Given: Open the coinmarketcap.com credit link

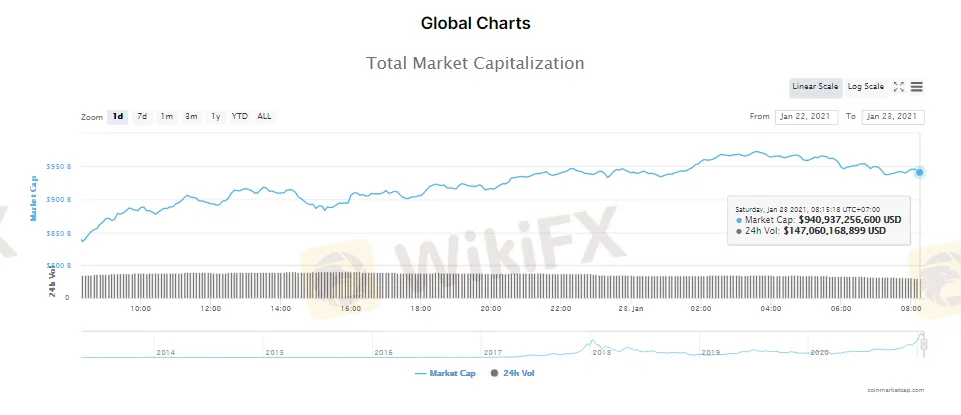Looking at the screenshot, I should (896, 391).
